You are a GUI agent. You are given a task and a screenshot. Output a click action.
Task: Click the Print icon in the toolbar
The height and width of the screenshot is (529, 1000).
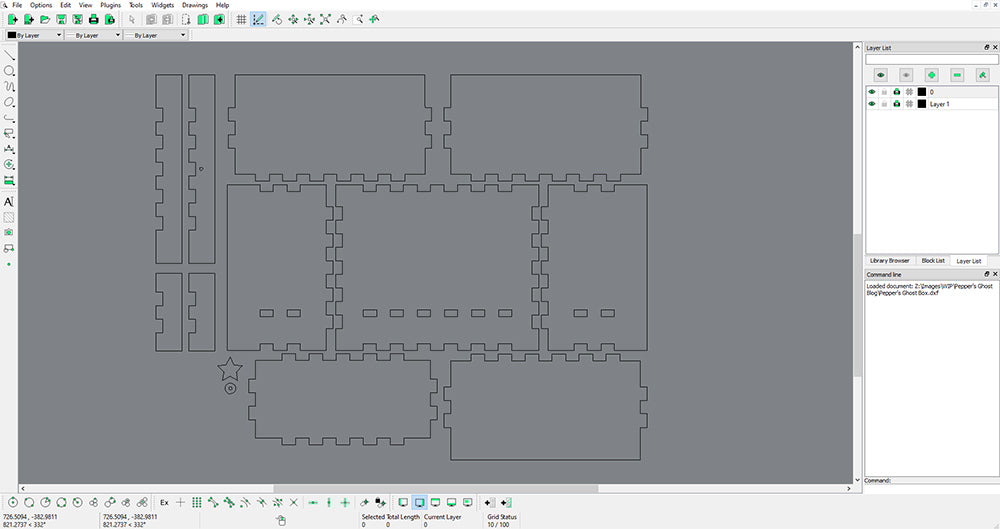pyautogui.click(x=93, y=19)
